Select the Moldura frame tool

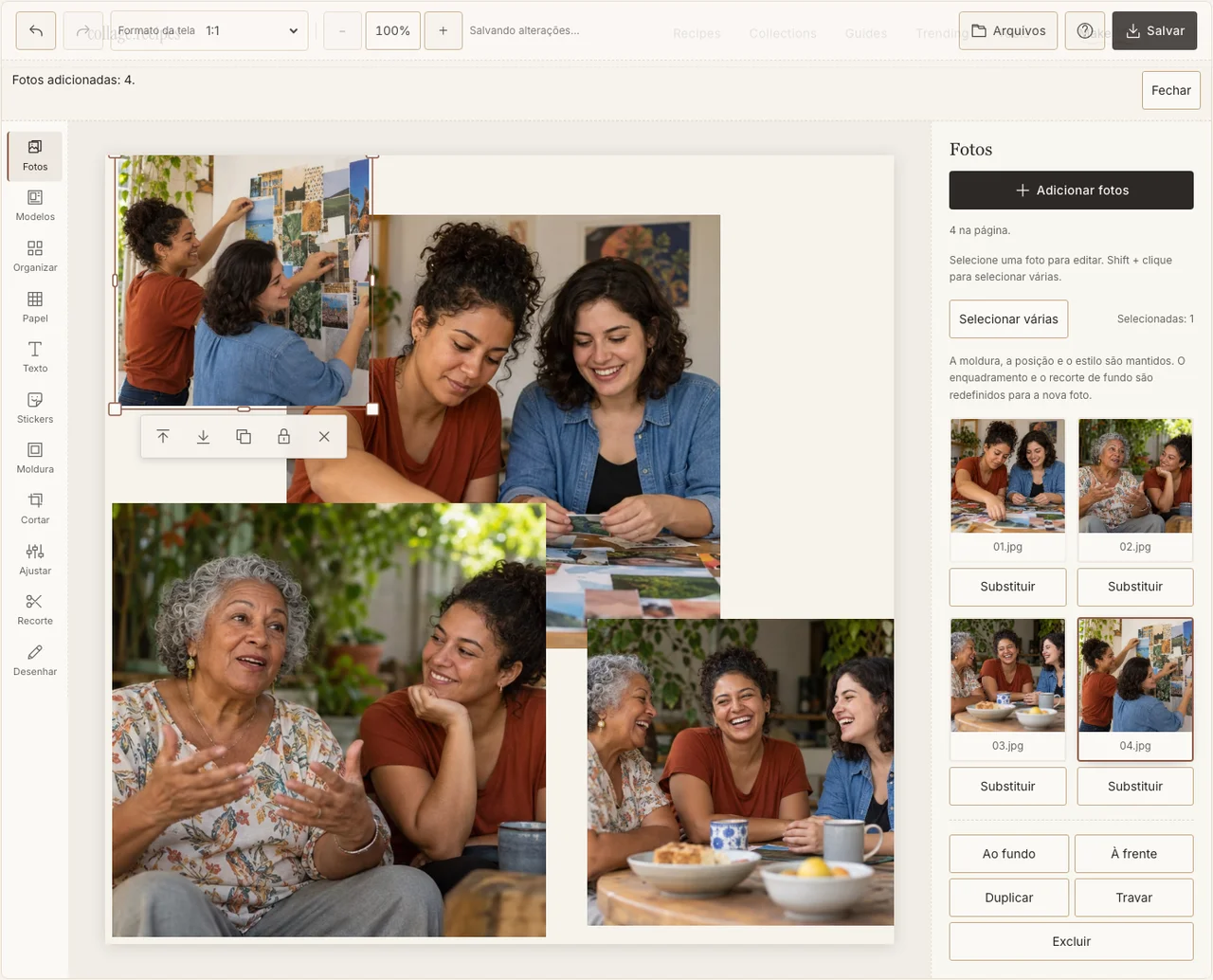pyautogui.click(x=35, y=458)
